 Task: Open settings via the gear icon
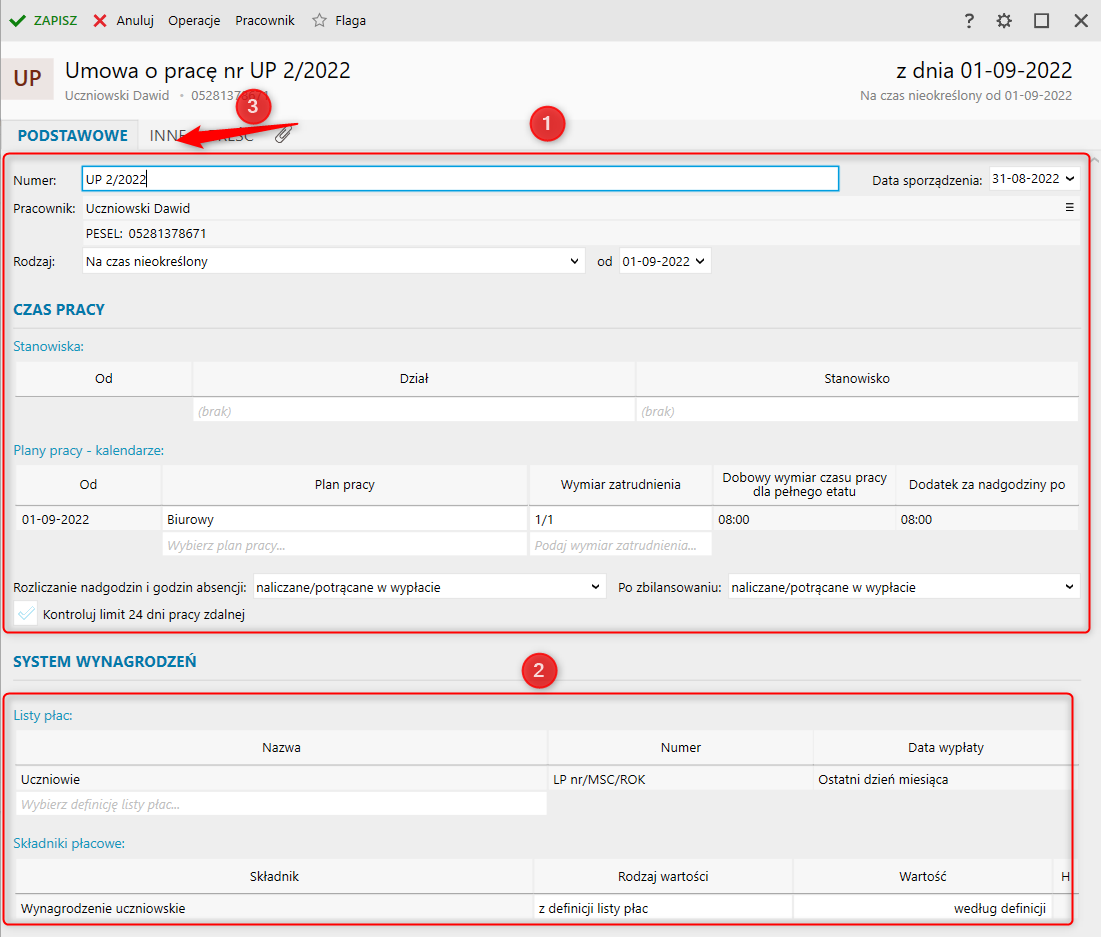(1004, 20)
